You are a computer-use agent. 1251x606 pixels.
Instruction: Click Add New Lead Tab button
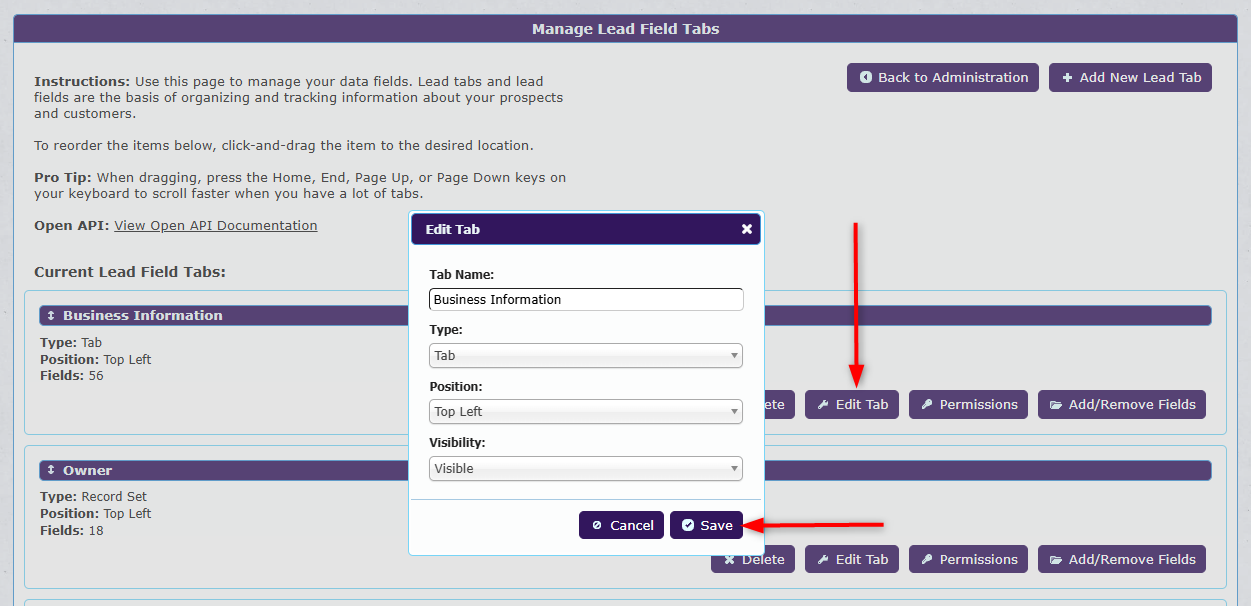[1130, 77]
